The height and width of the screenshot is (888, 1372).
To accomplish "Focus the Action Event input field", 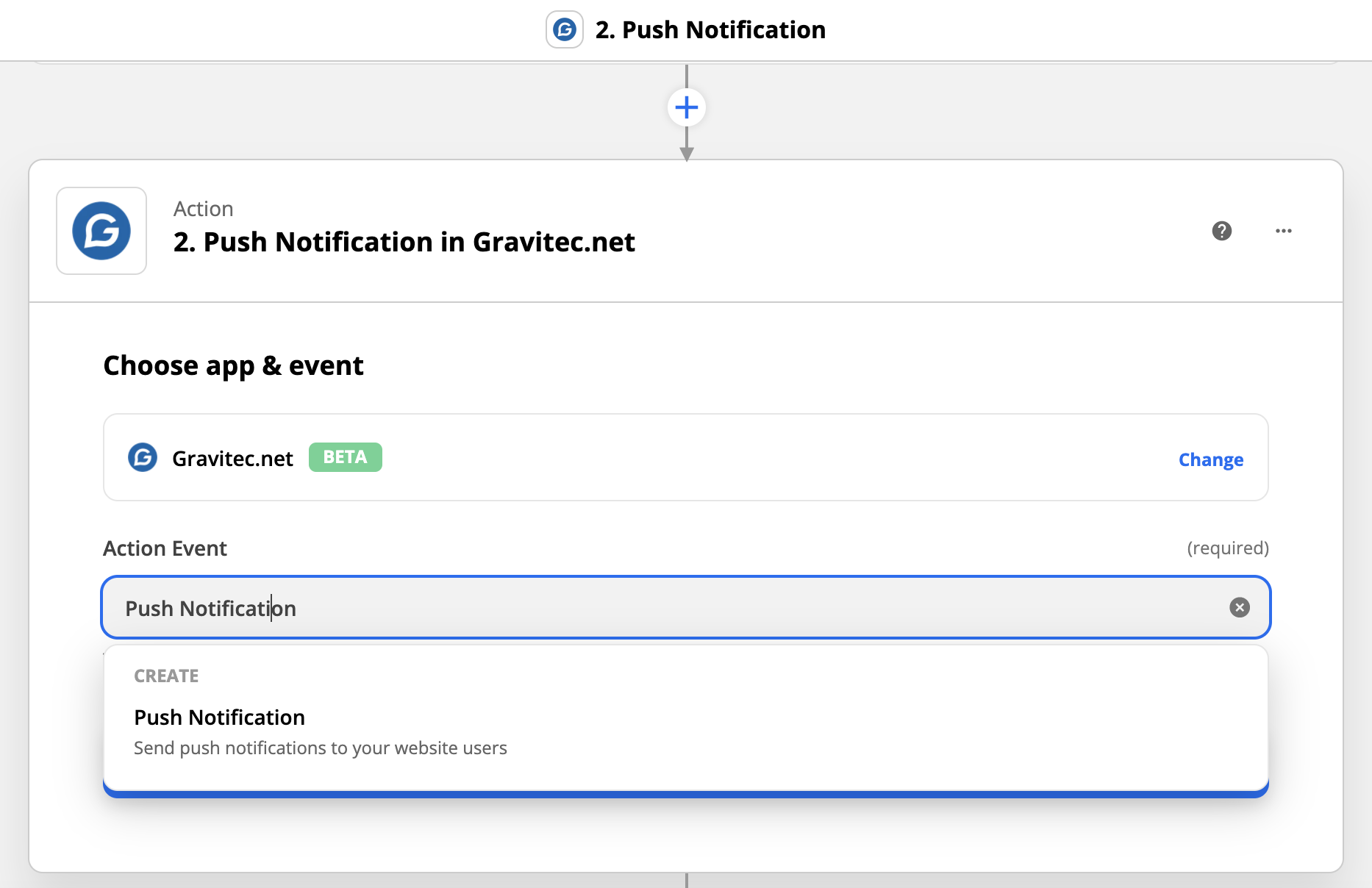I will pos(686,607).
